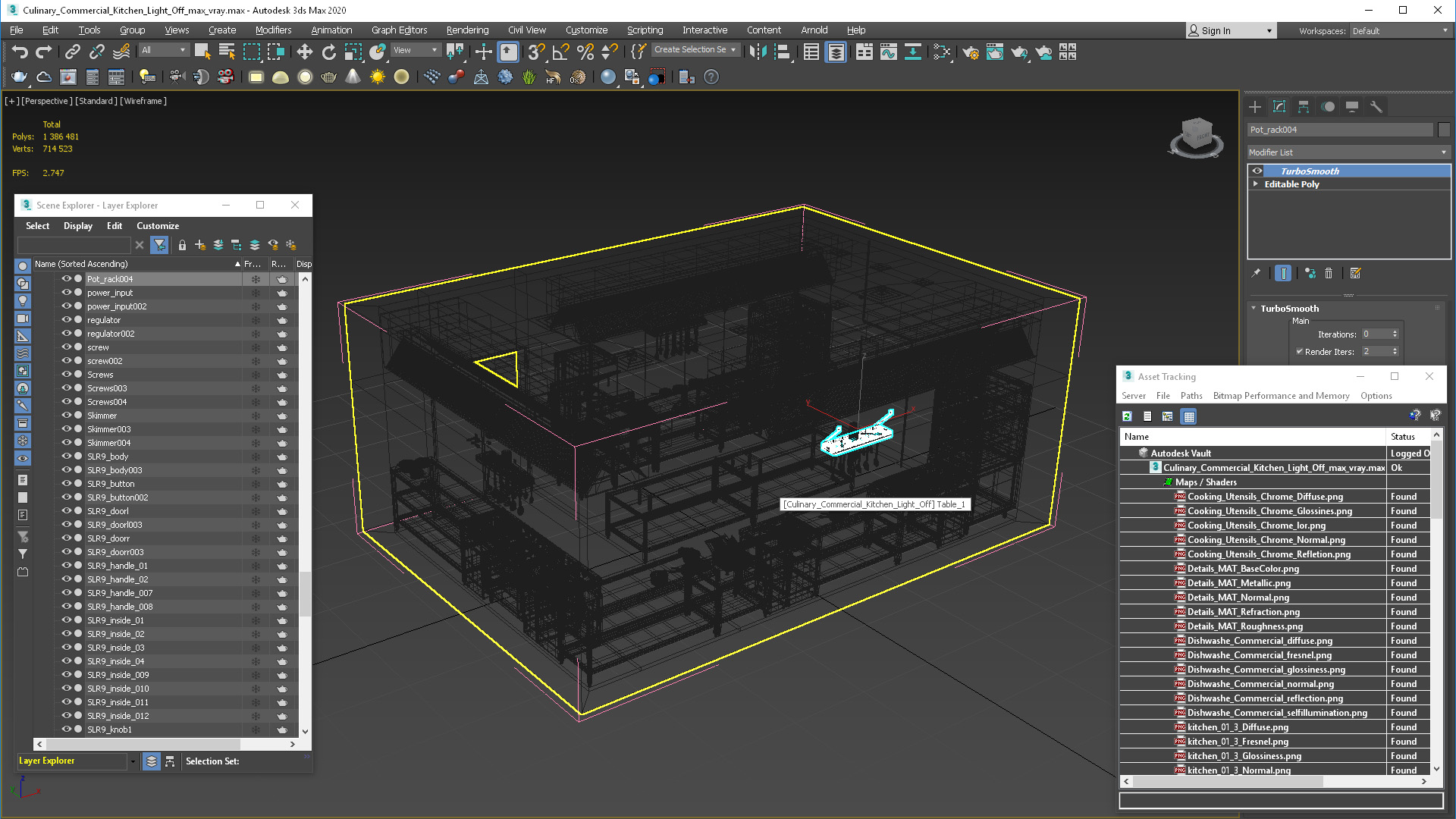Open the selection filter All dropdown
This screenshot has height=819, width=1456.
(164, 50)
